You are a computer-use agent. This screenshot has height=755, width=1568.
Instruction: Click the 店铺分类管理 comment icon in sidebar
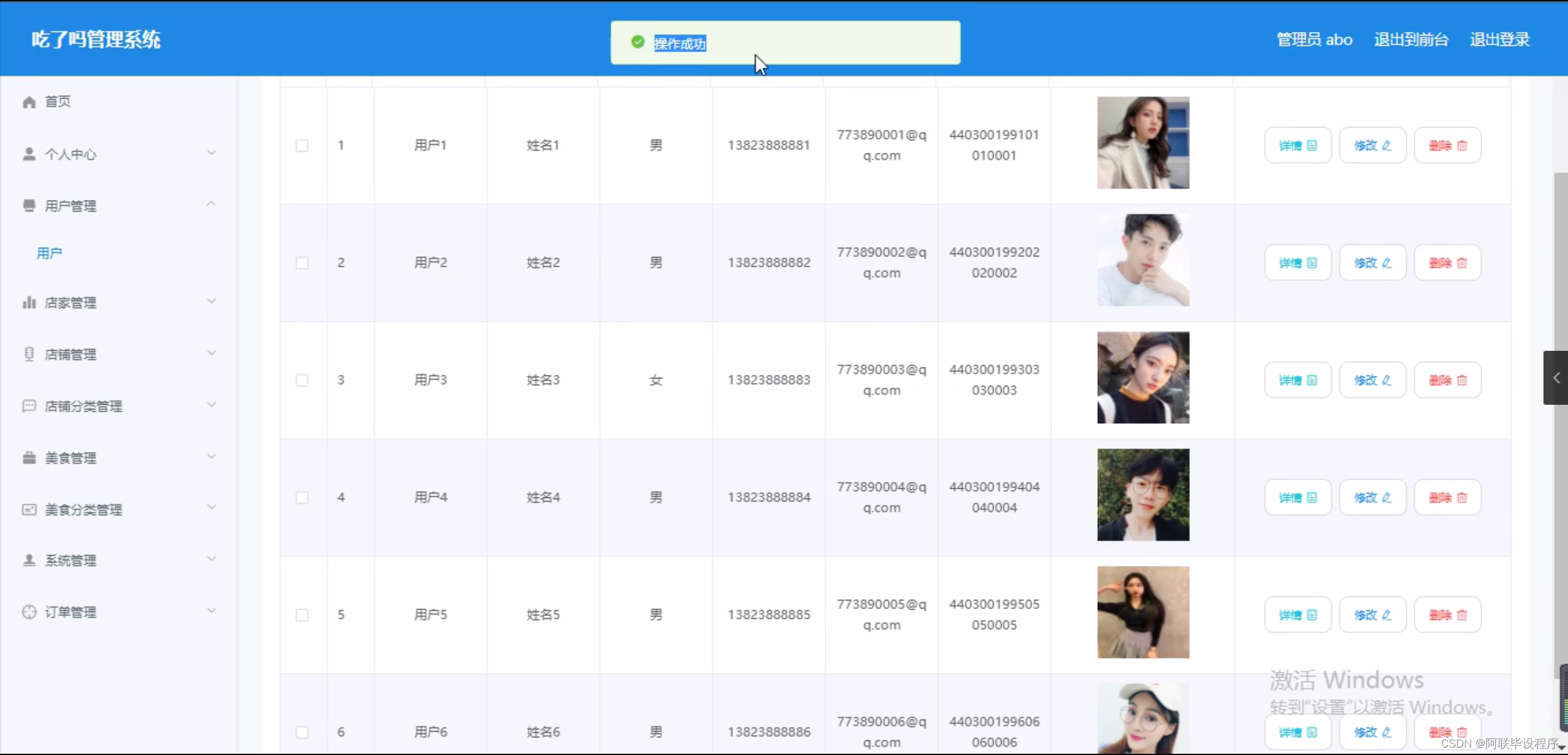click(29, 405)
